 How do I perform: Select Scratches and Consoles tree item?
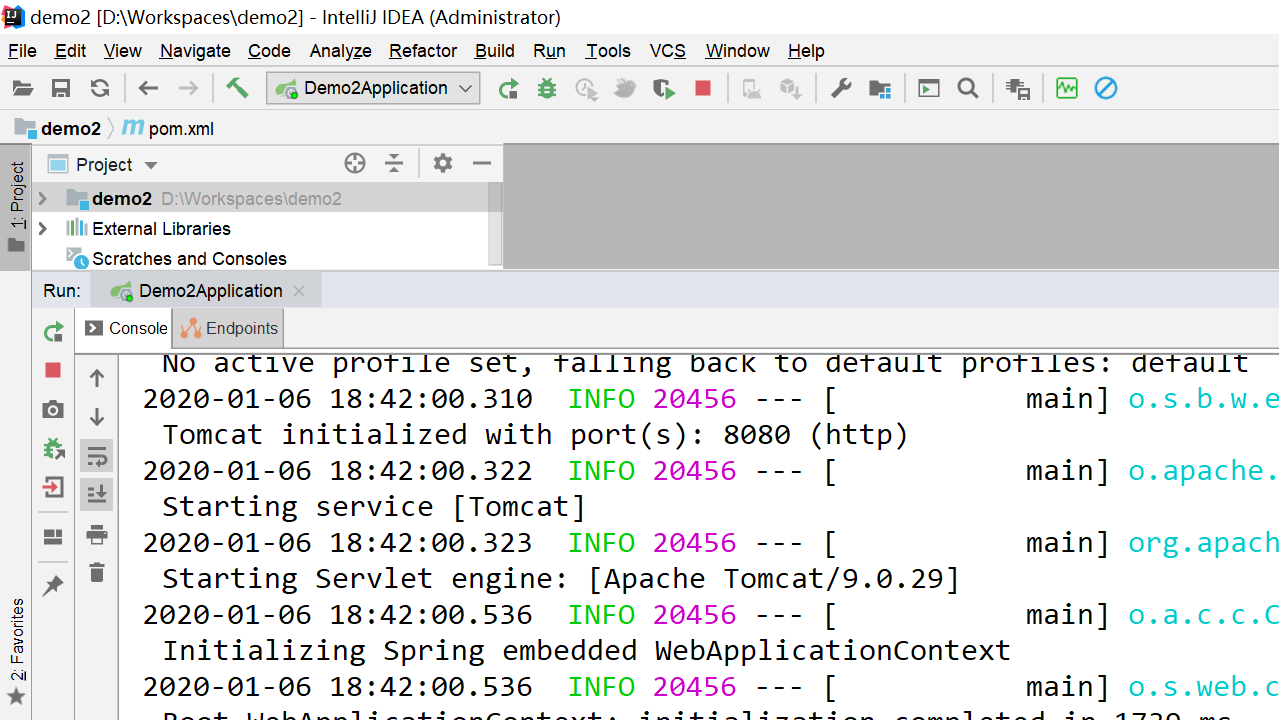(189, 259)
